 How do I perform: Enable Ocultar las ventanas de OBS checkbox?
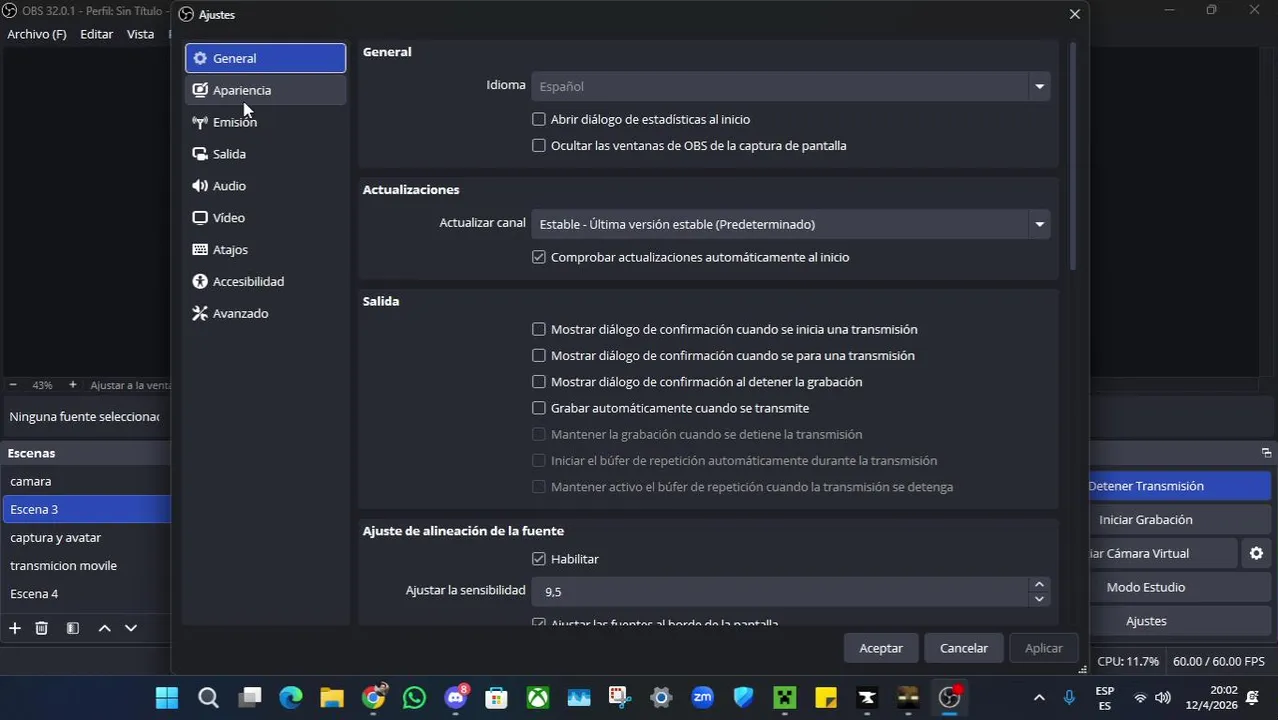point(539,145)
